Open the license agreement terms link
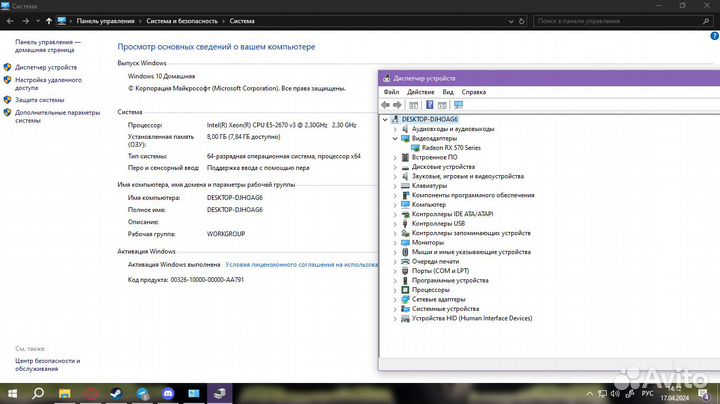The height and width of the screenshot is (404, 720). 301,264
